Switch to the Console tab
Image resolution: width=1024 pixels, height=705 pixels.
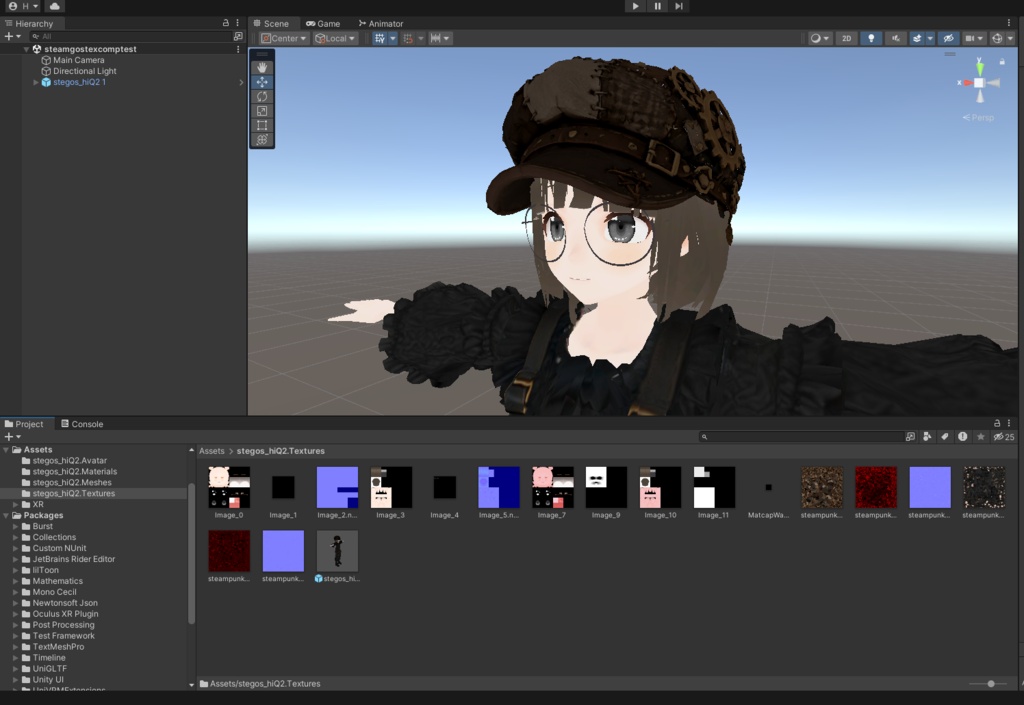tap(82, 424)
